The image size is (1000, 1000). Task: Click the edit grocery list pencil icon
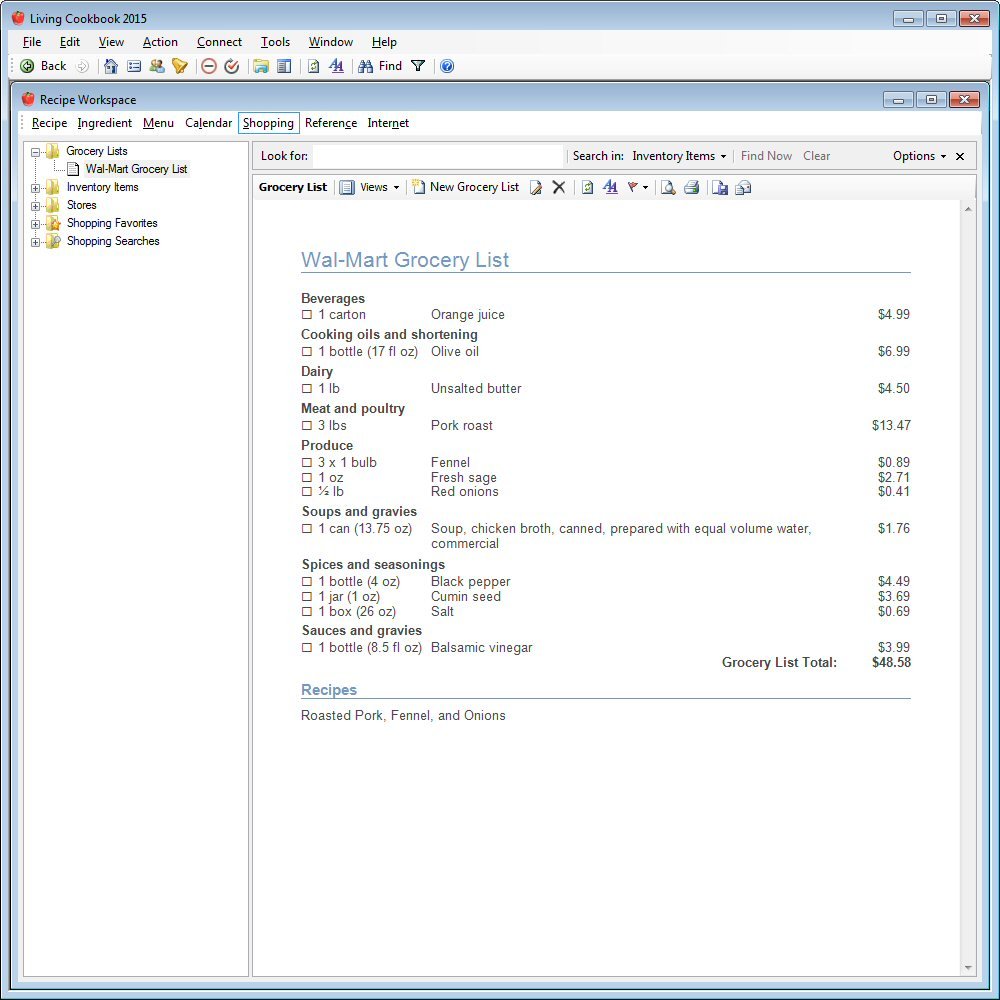coord(536,187)
